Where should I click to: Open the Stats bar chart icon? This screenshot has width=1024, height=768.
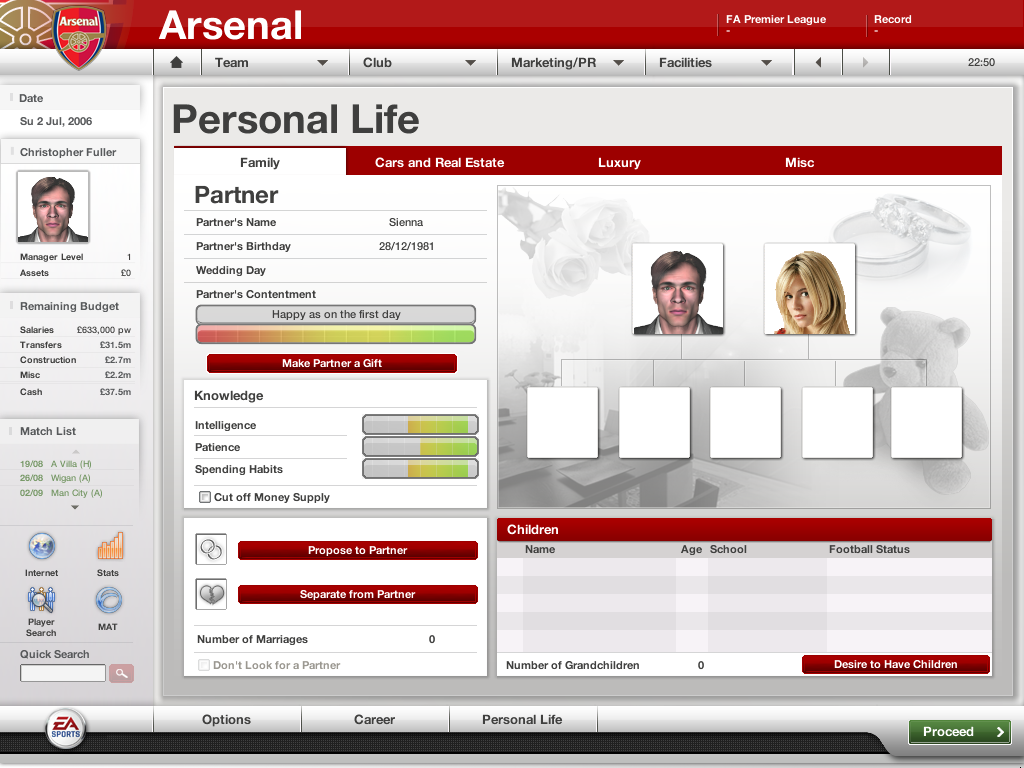tap(109, 547)
